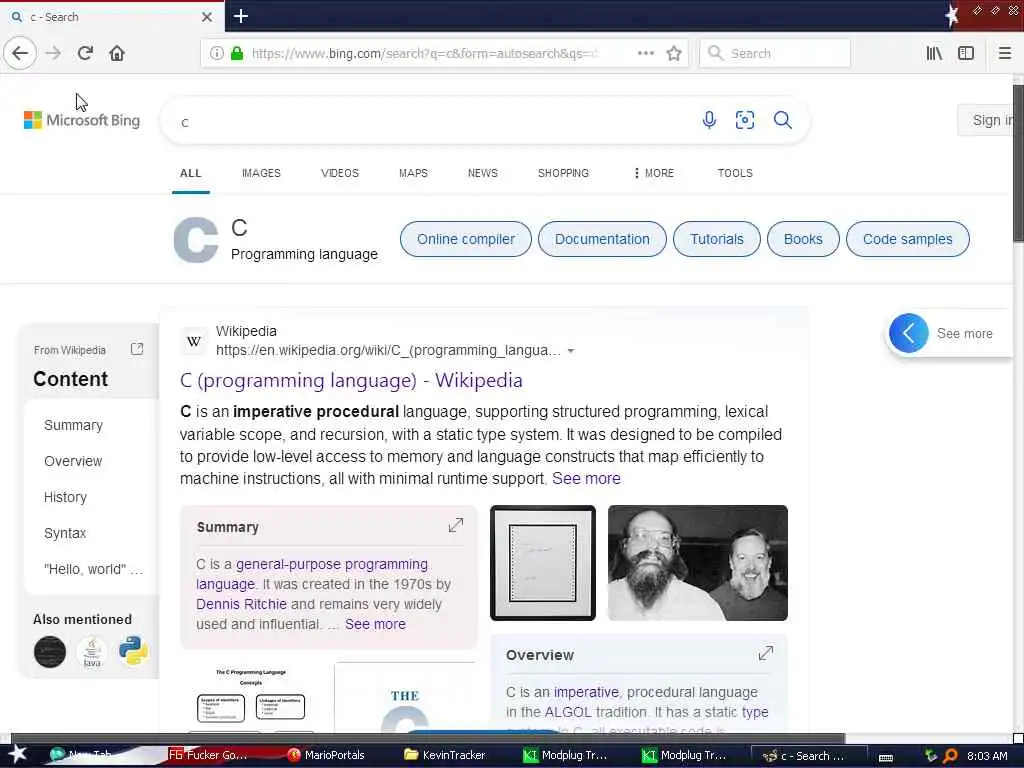Start voice search with microphone icon
Screen dimensions: 1024x768
pos(709,120)
